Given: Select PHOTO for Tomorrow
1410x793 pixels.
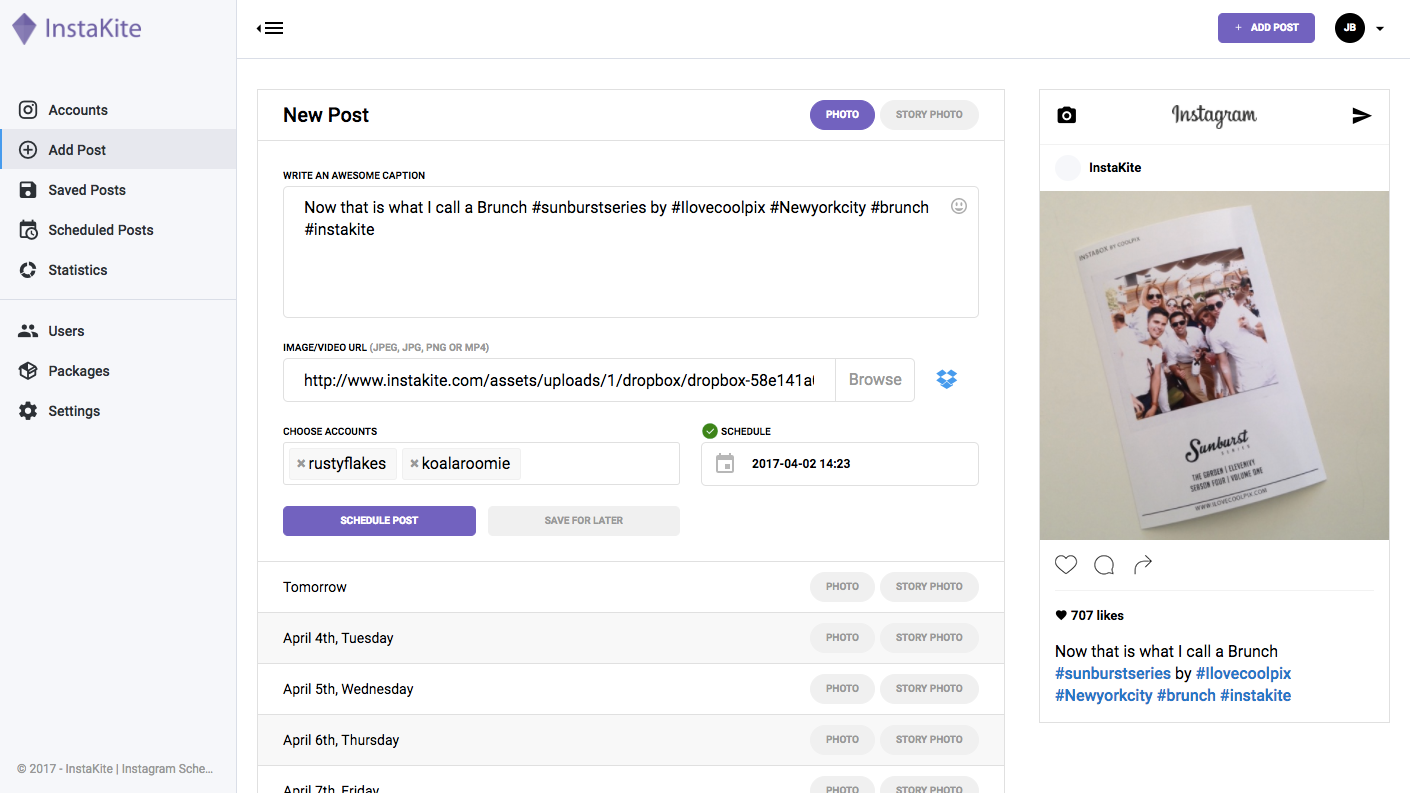Looking at the screenshot, I should pos(842,587).
